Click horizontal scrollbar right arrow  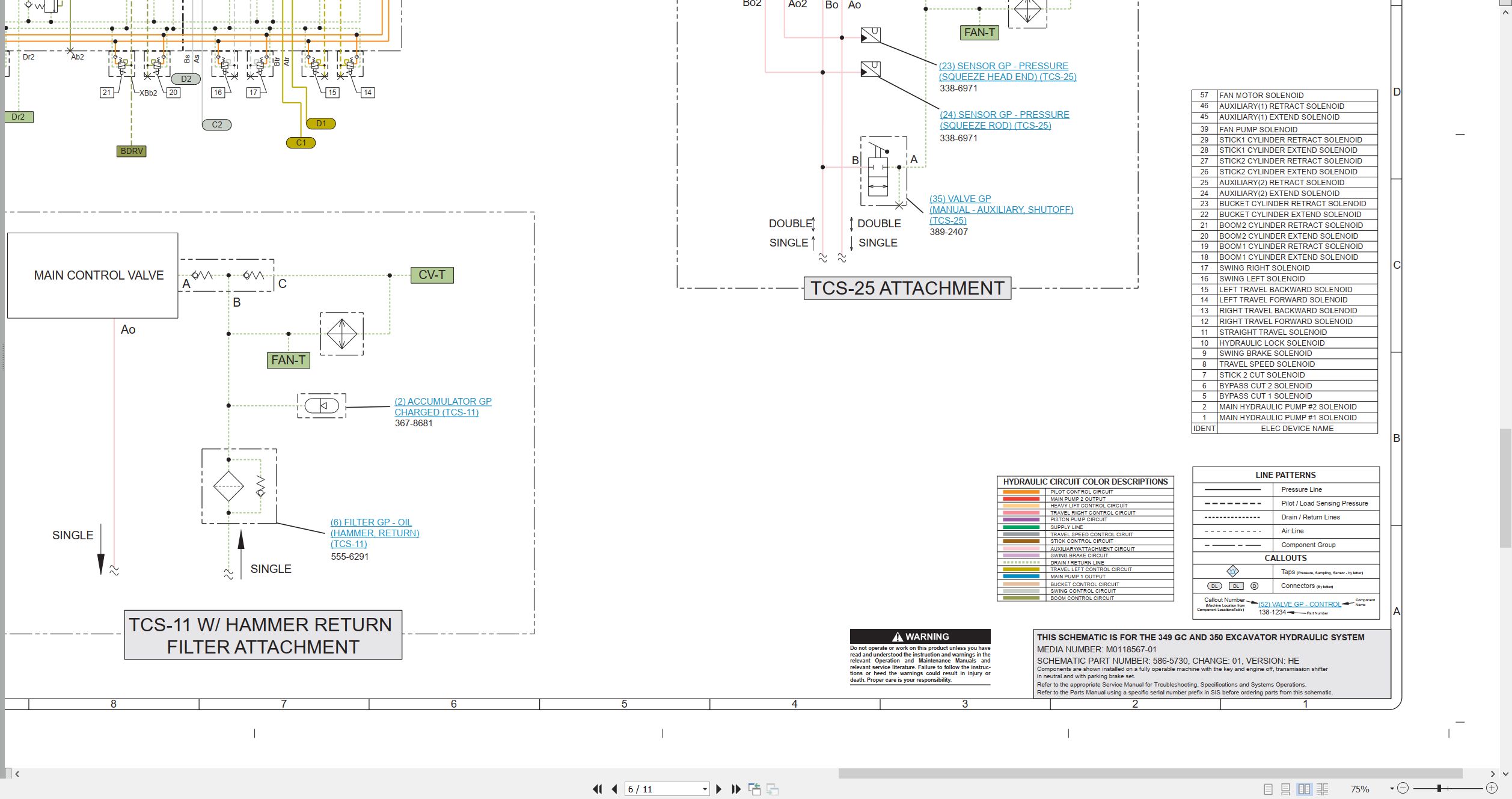click(1493, 774)
